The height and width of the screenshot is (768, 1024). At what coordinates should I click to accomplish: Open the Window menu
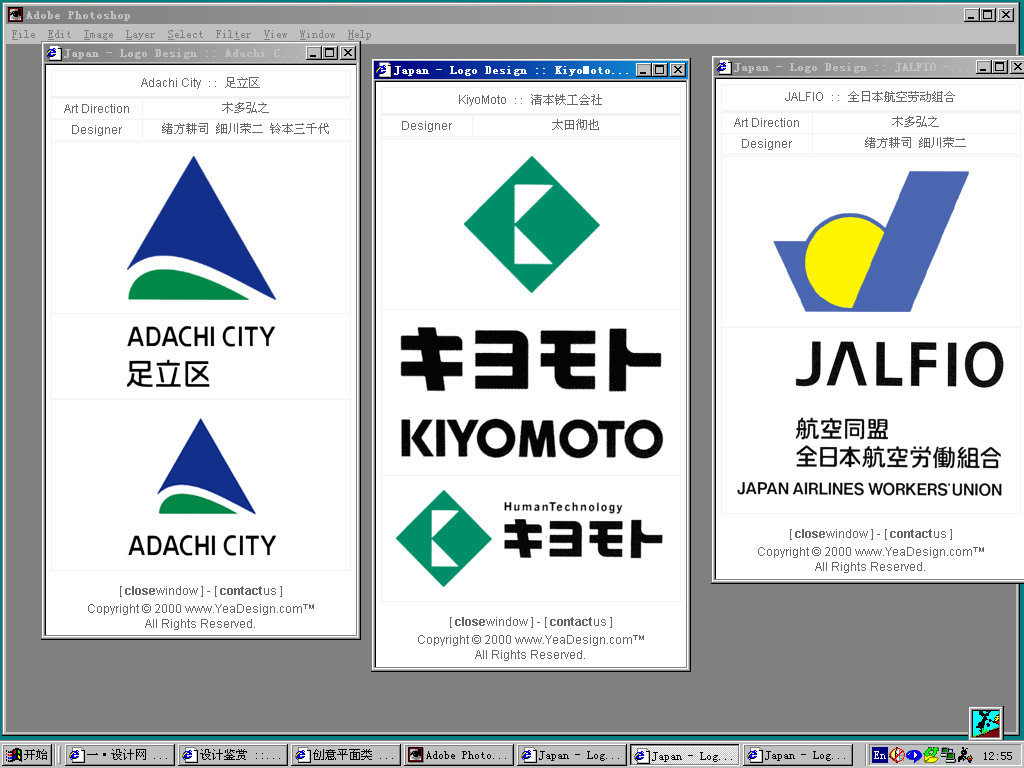coord(317,35)
